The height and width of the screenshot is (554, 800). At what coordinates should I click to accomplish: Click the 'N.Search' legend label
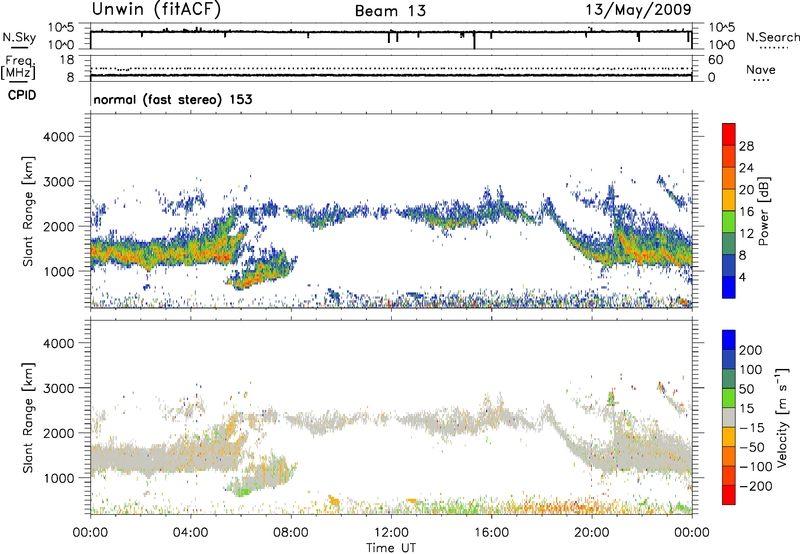pos(773,37)
